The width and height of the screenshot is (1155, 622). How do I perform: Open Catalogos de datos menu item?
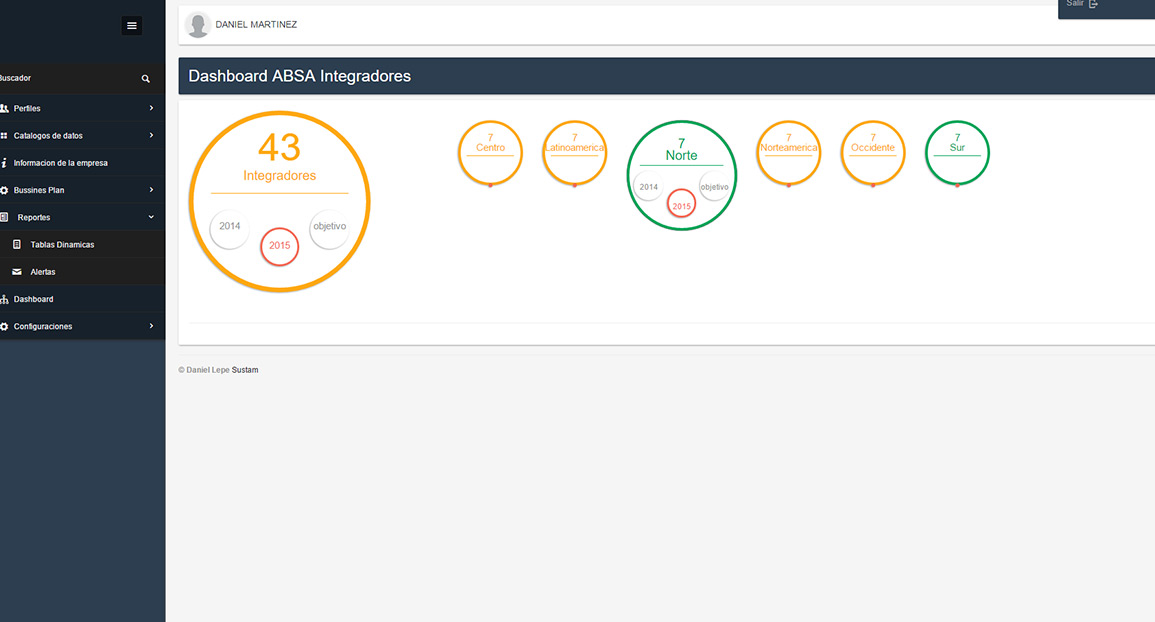(82, 136)
